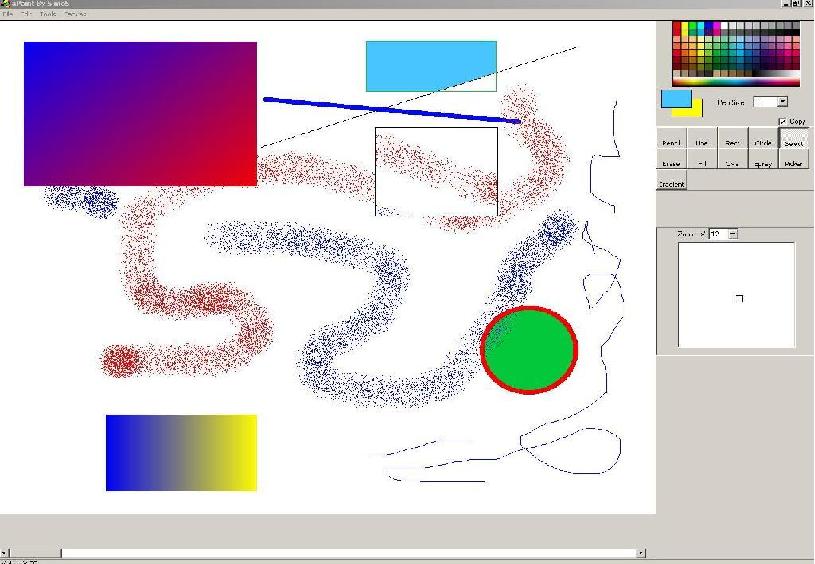Click the yellow background color box
Image resolution: width=815 pixels, height=564 pixels.
coord(697,111)
